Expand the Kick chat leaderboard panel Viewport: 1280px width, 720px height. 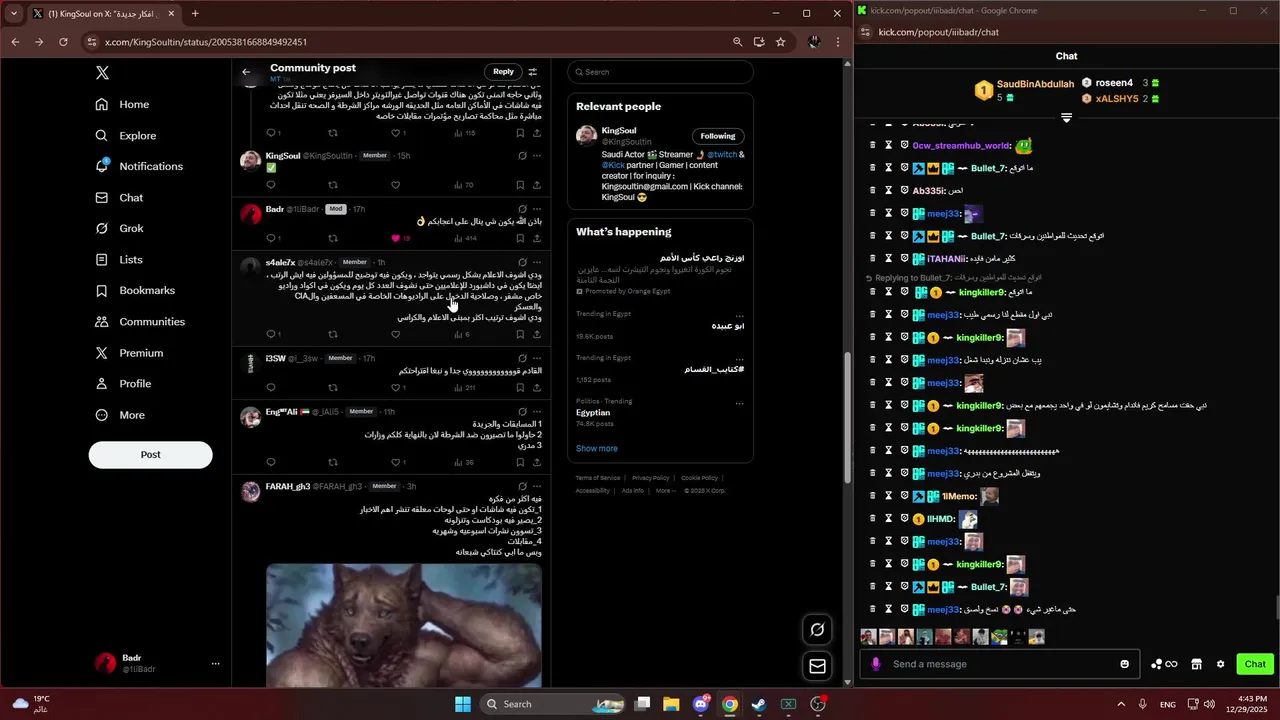pos(1066,118)
